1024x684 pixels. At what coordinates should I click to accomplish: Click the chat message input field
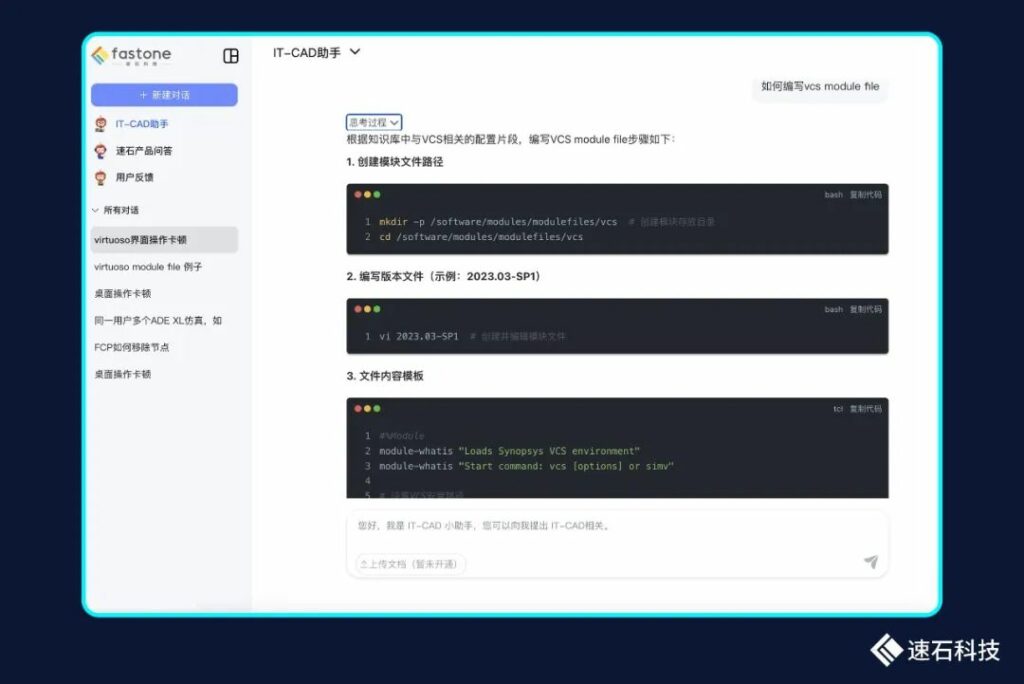[600, 526]
